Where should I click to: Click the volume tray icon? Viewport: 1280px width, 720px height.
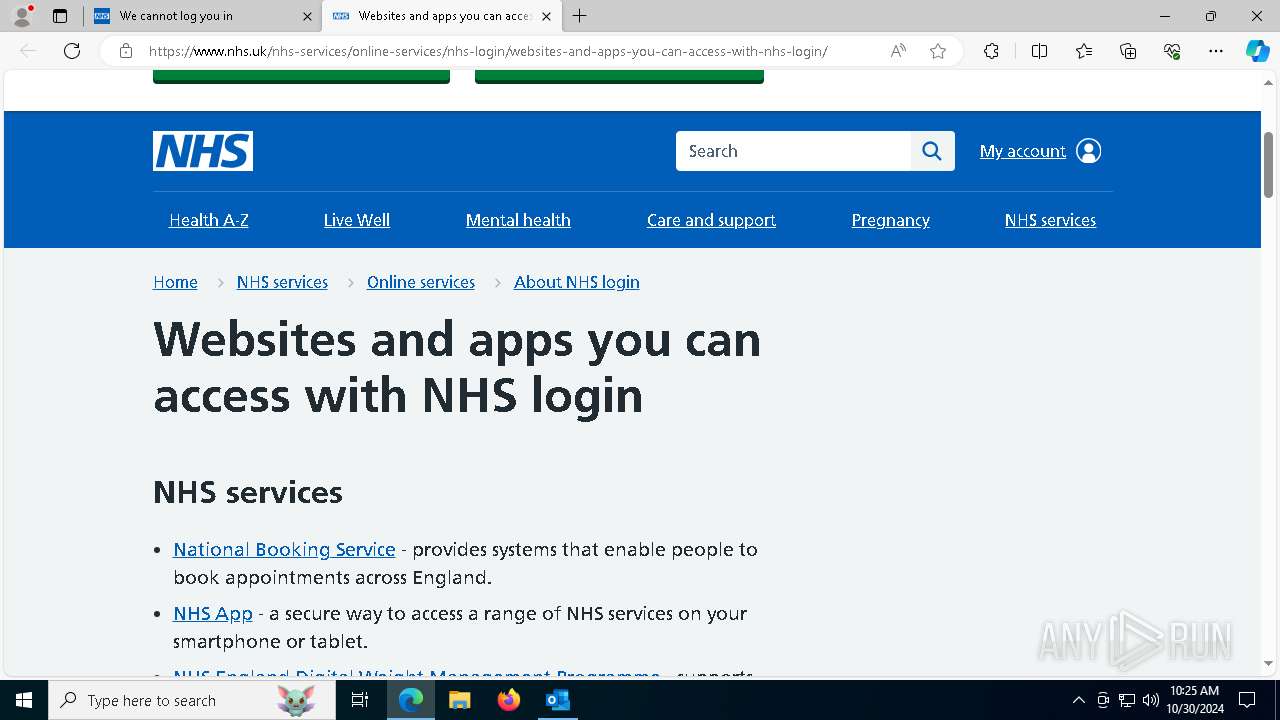(x=1151, y=700)
